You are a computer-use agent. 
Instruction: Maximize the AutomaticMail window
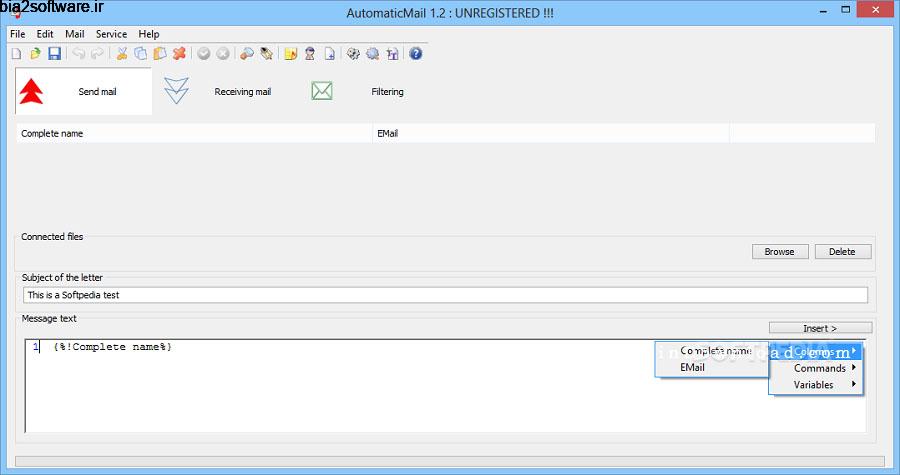click(845, 10)
